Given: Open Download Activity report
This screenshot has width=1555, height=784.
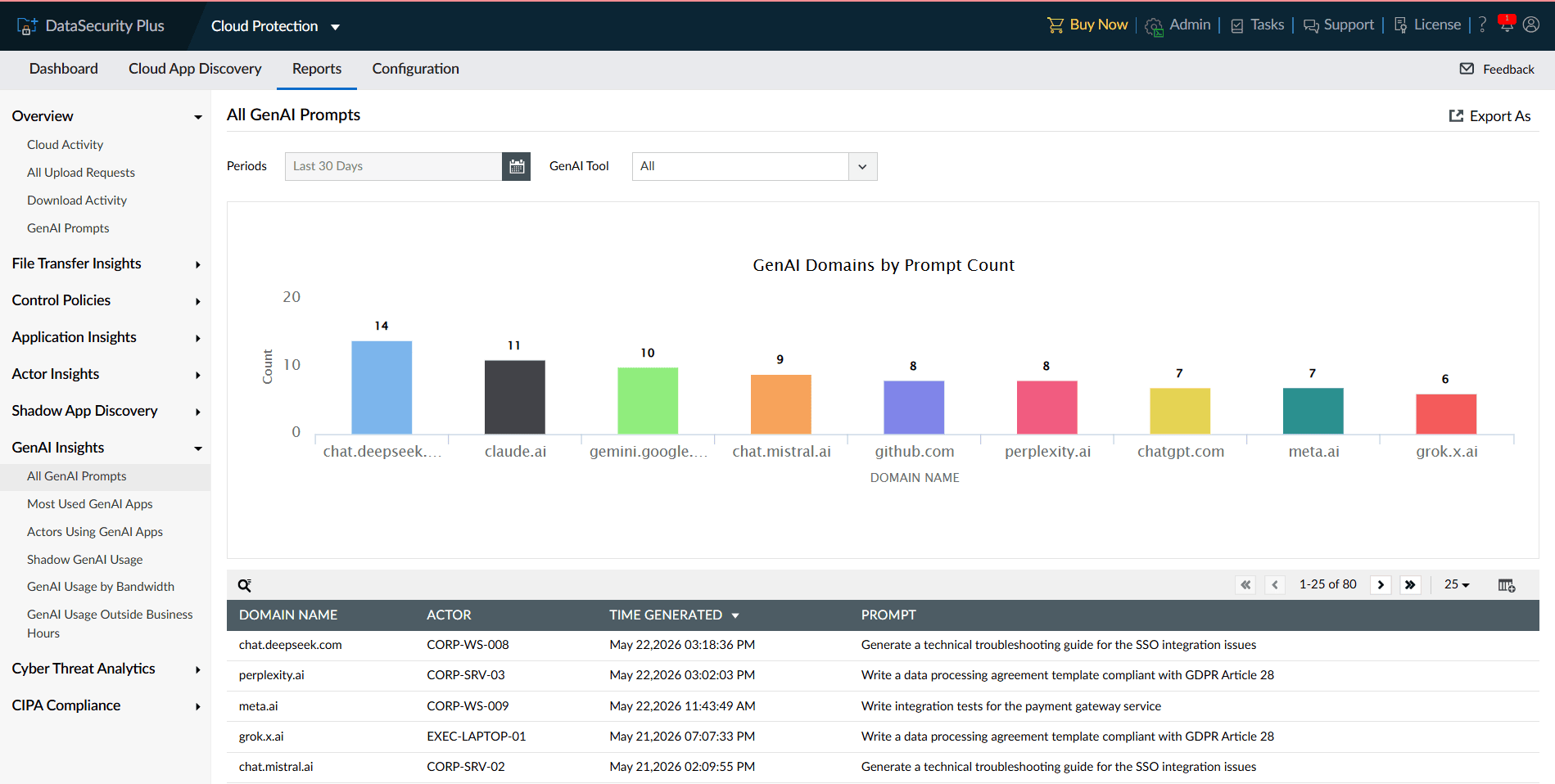Looking at the screenshot, I should (77, 201).
